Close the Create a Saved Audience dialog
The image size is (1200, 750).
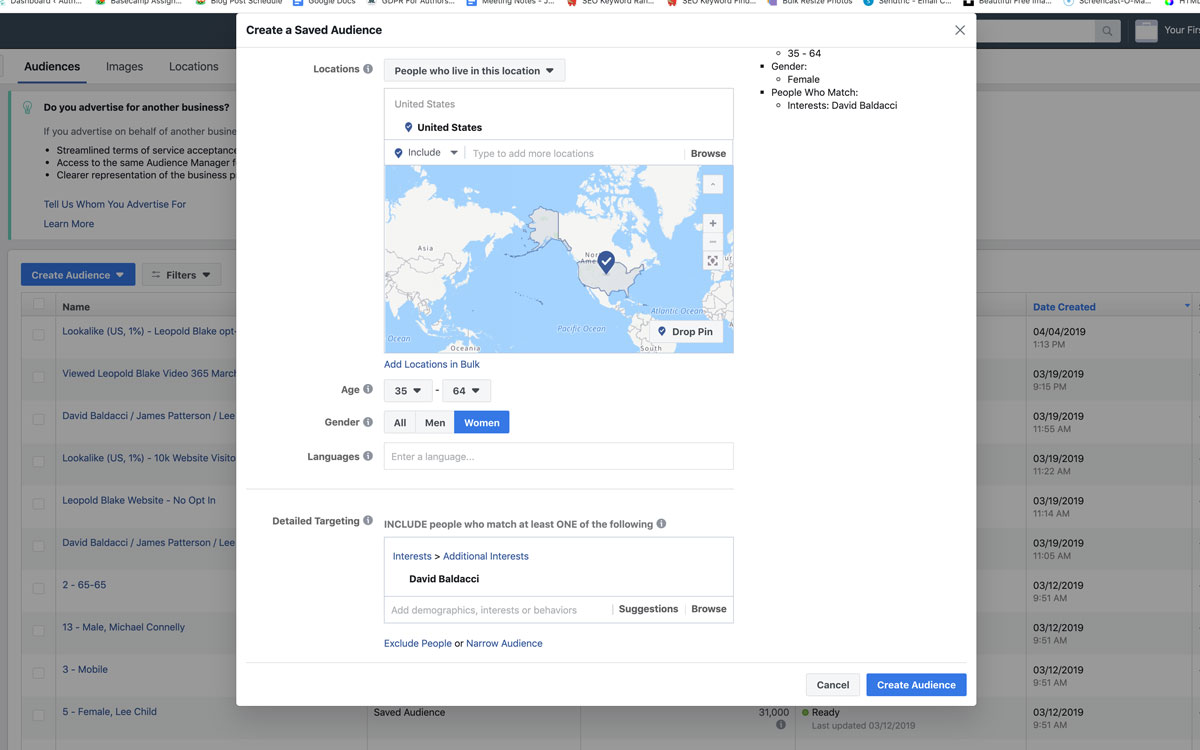point(960,30)
